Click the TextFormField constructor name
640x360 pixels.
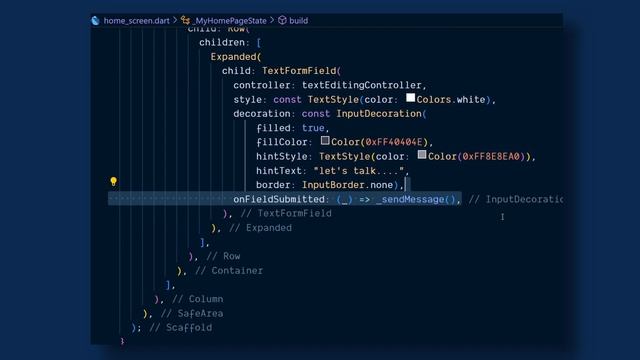[299, 71]
